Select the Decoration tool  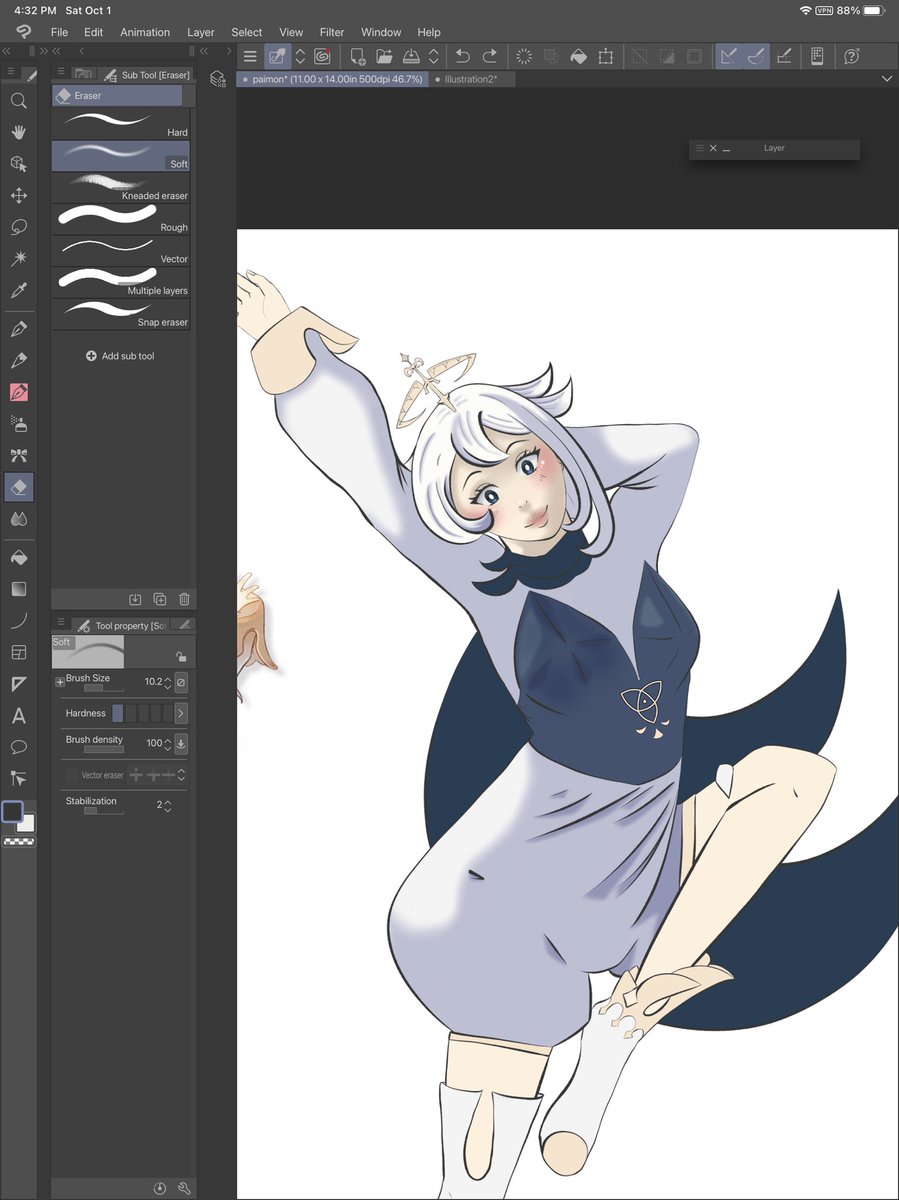pos(18,456)
